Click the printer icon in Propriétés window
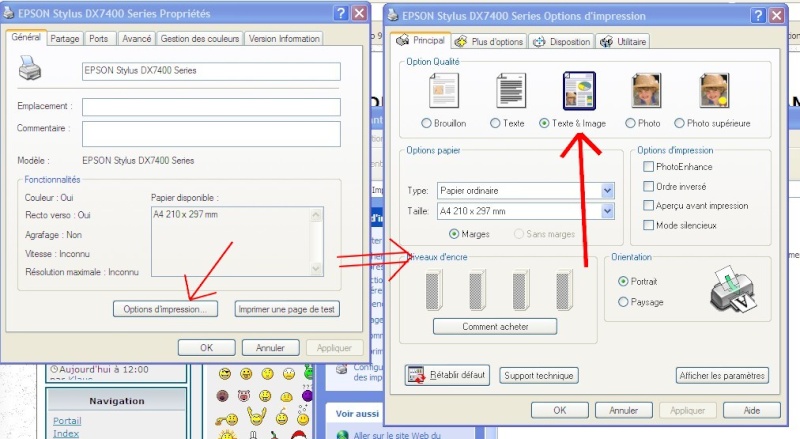The width and height of the screenshot is (800, 439). click(x=30, y=68)
